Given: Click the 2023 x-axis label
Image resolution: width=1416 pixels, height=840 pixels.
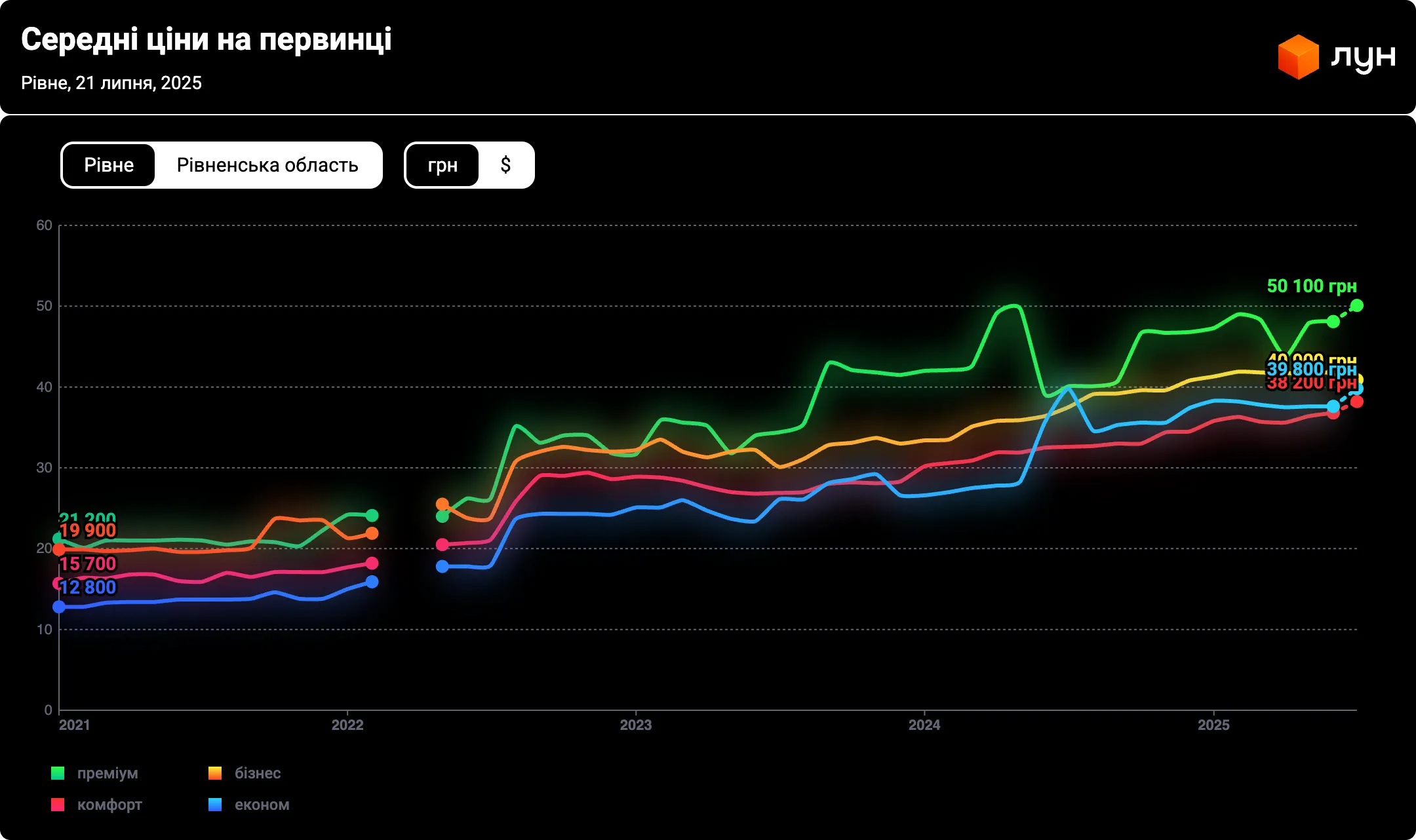Looking at the screenshot, I should (635, 725).
